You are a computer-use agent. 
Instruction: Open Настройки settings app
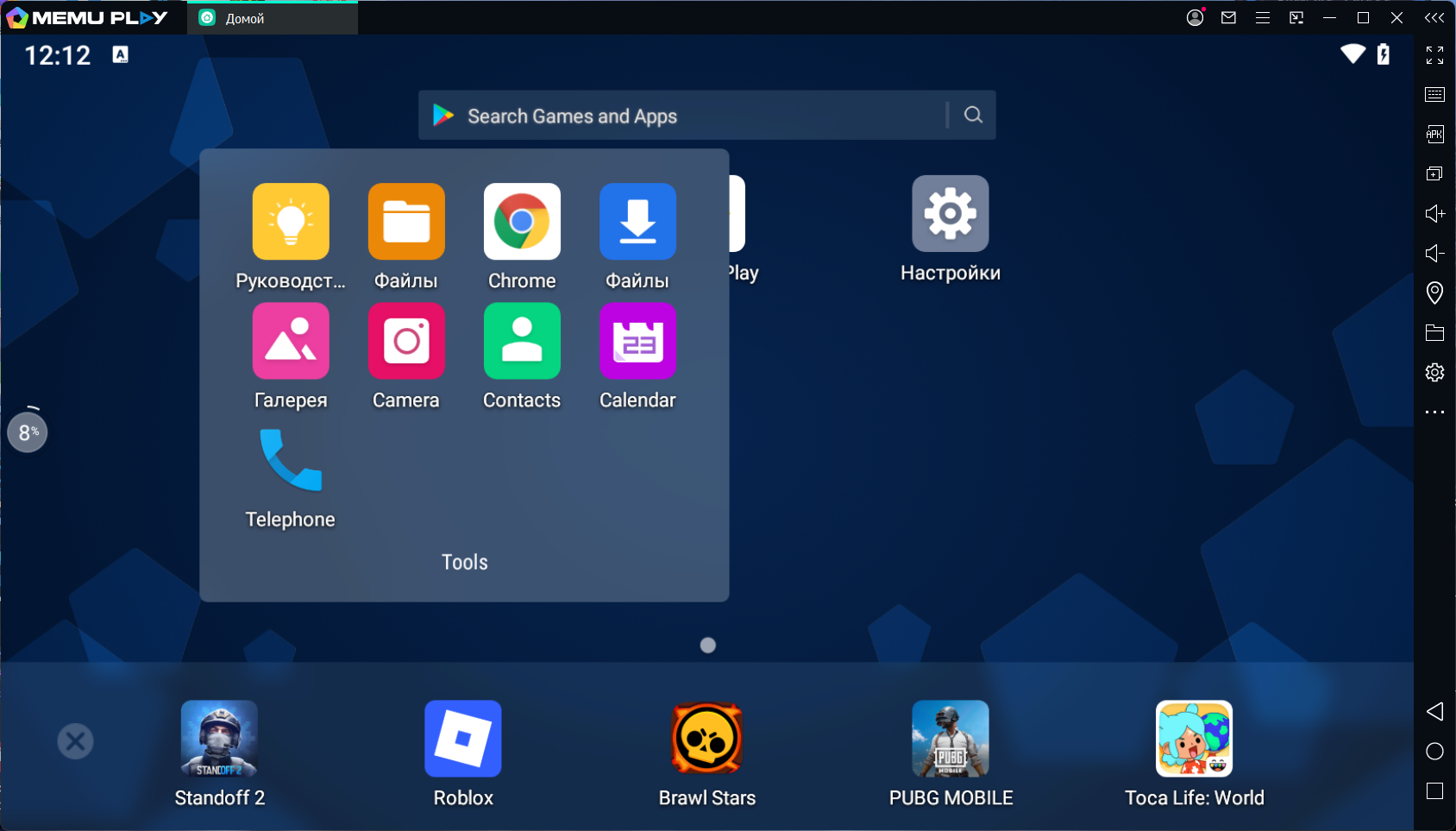click(x=950, y=214)
